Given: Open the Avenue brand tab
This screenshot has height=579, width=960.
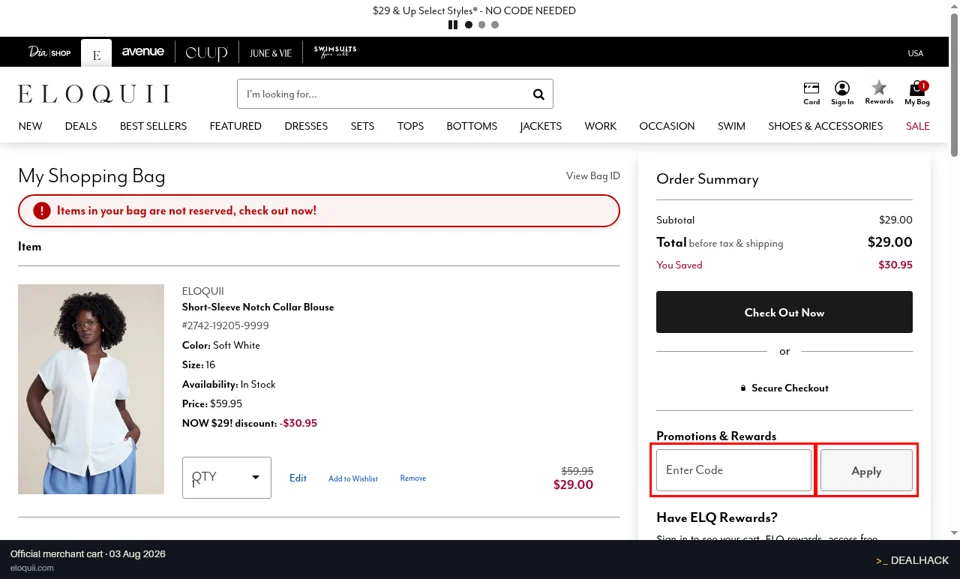Looking at the screenshot, I should 143,52.
